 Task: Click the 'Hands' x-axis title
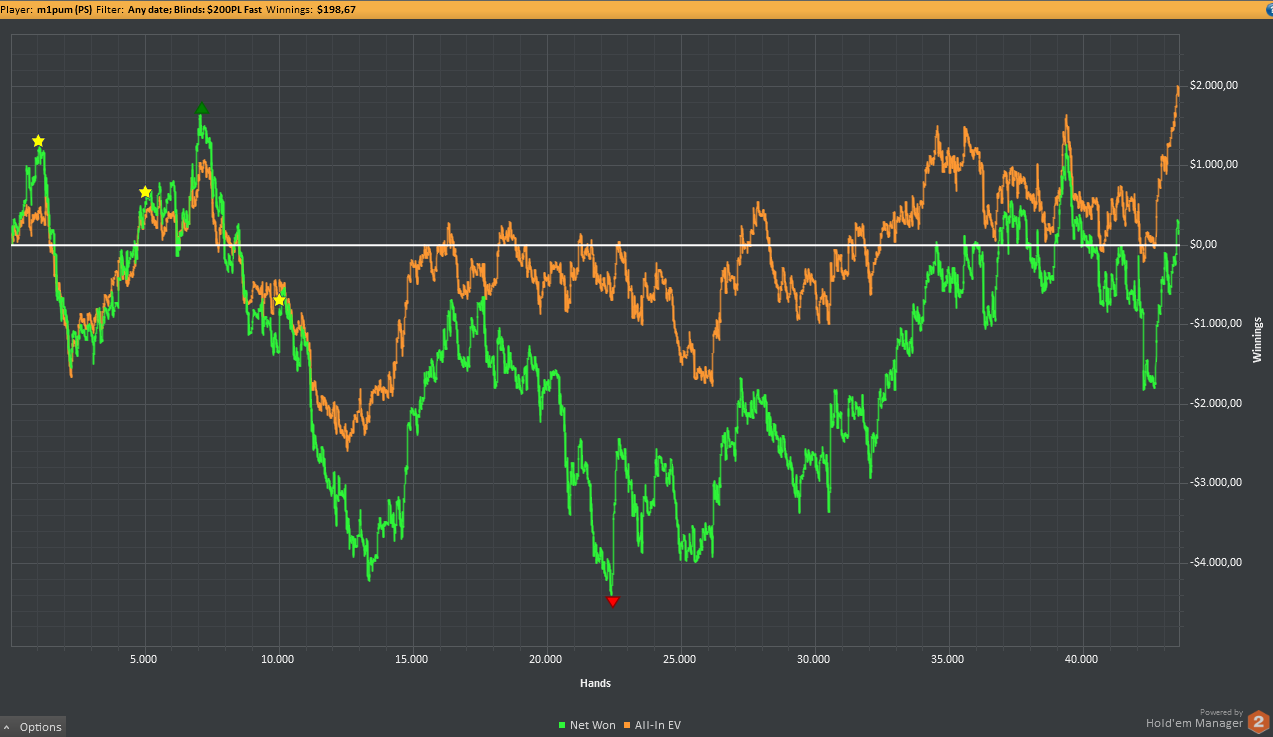[595, 684]
